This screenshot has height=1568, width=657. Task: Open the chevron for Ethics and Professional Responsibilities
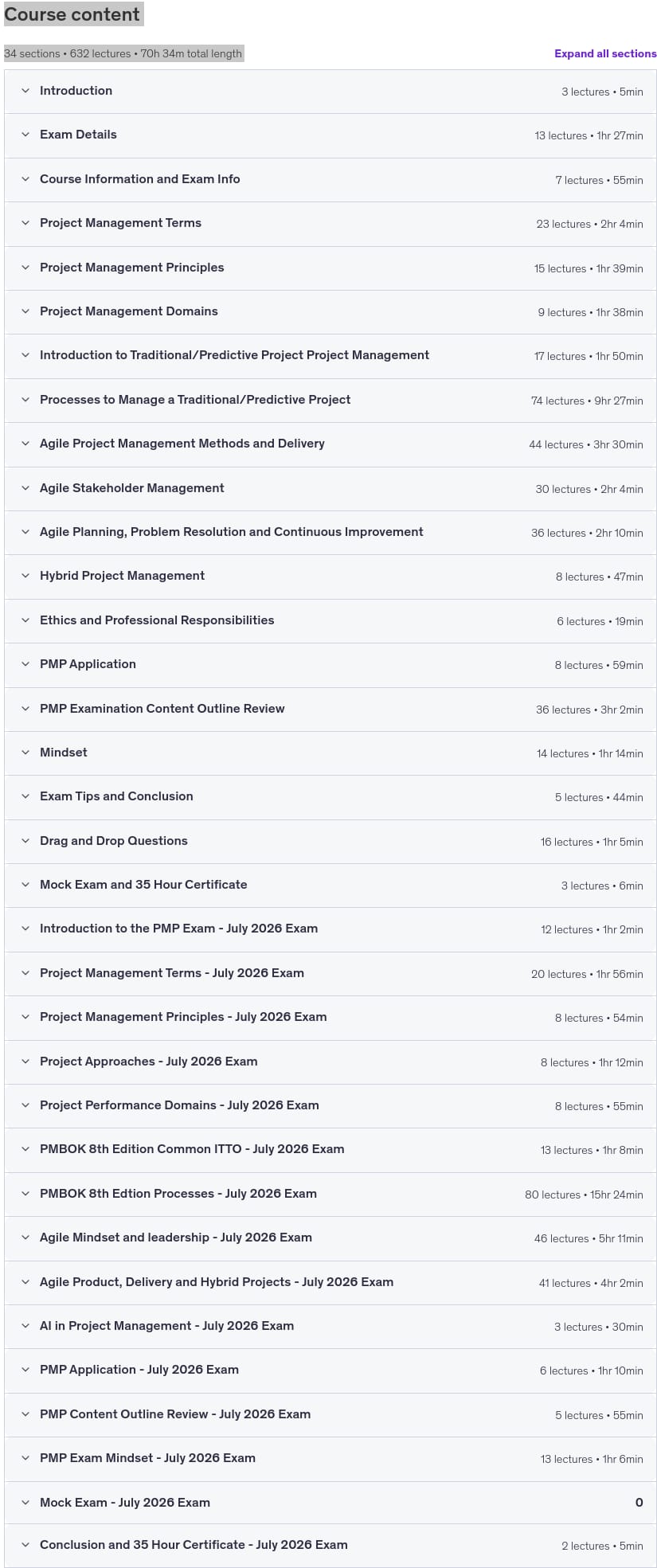tap(25, 620)
